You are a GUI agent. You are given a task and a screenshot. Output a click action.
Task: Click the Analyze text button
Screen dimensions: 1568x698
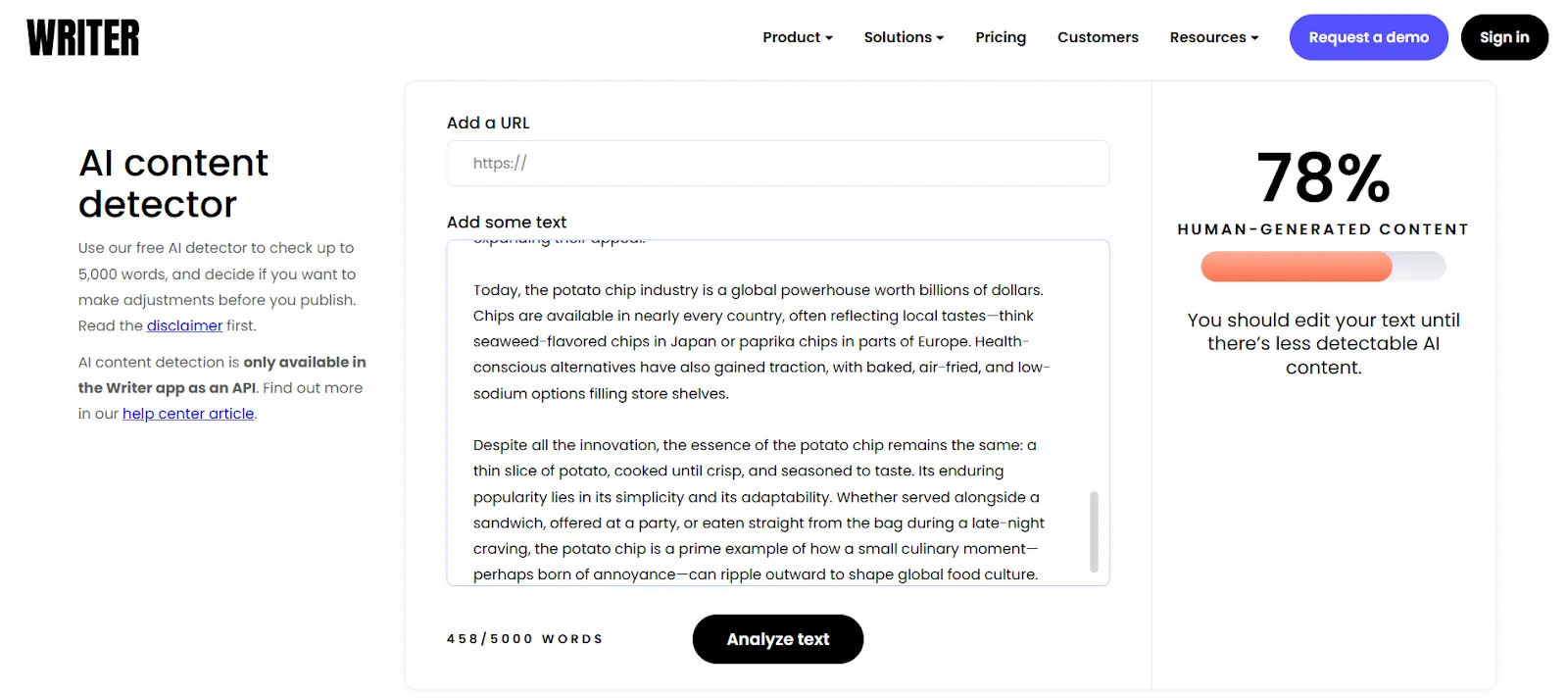778,639
